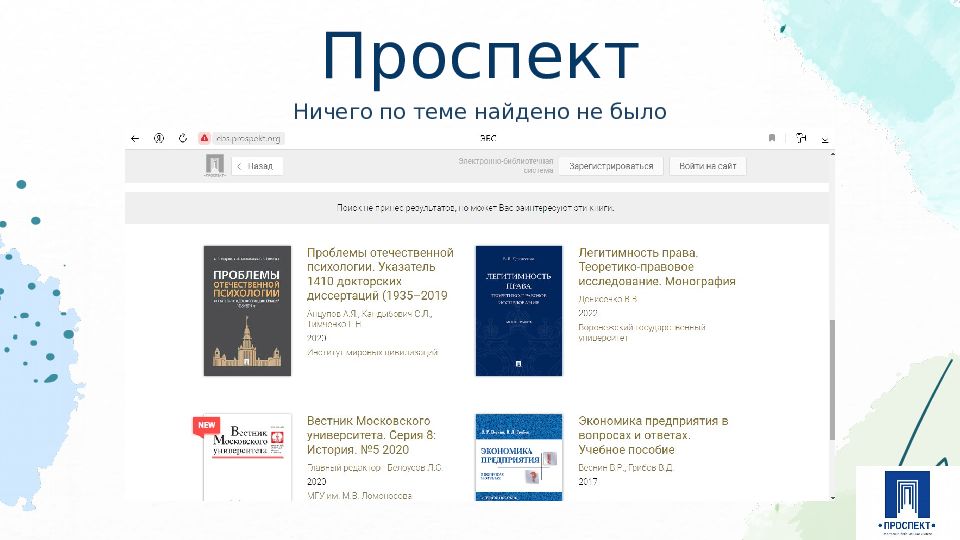The image size is (960, 540).
Task: Open title link Вестник Московского университета
Action: 371,435
